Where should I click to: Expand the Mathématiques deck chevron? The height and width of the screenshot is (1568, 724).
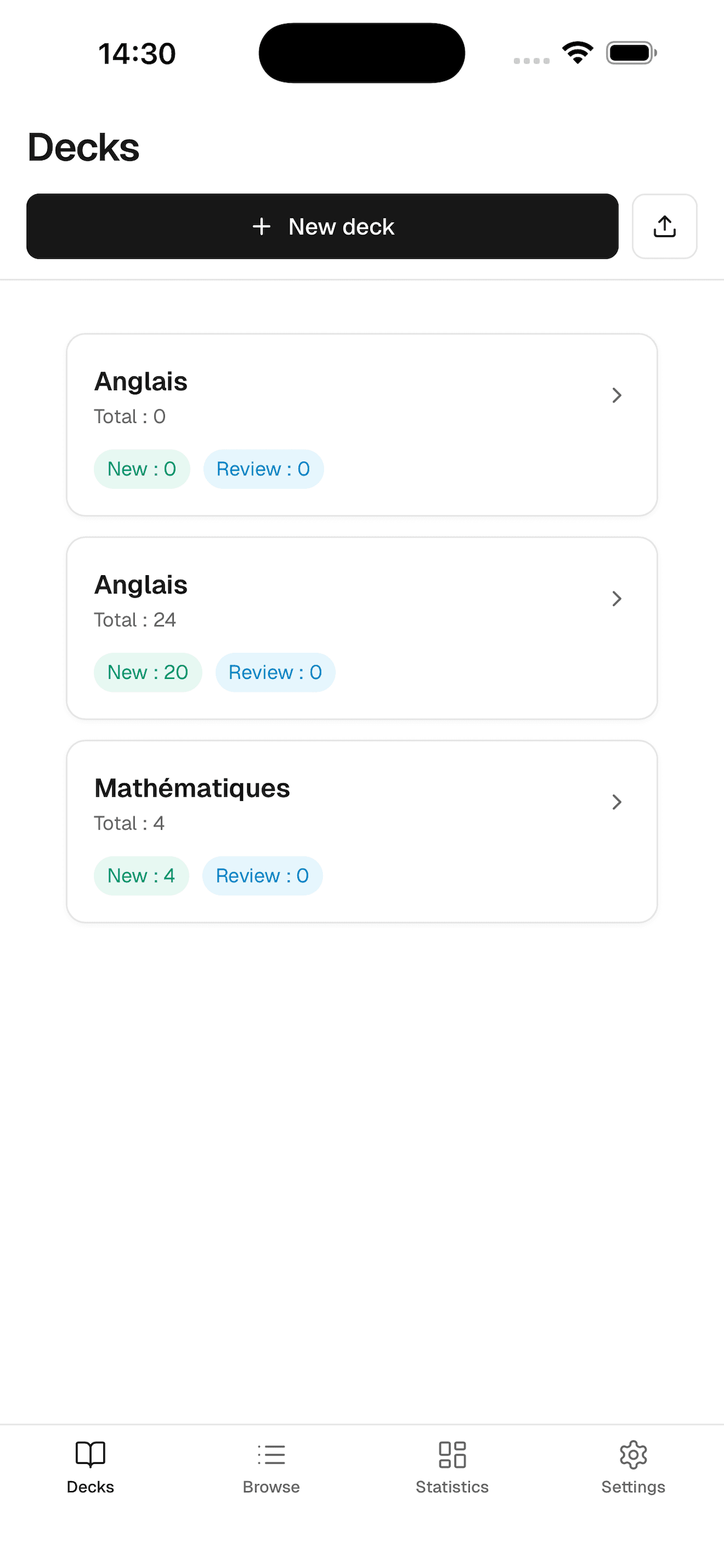(x=616, y=802)
